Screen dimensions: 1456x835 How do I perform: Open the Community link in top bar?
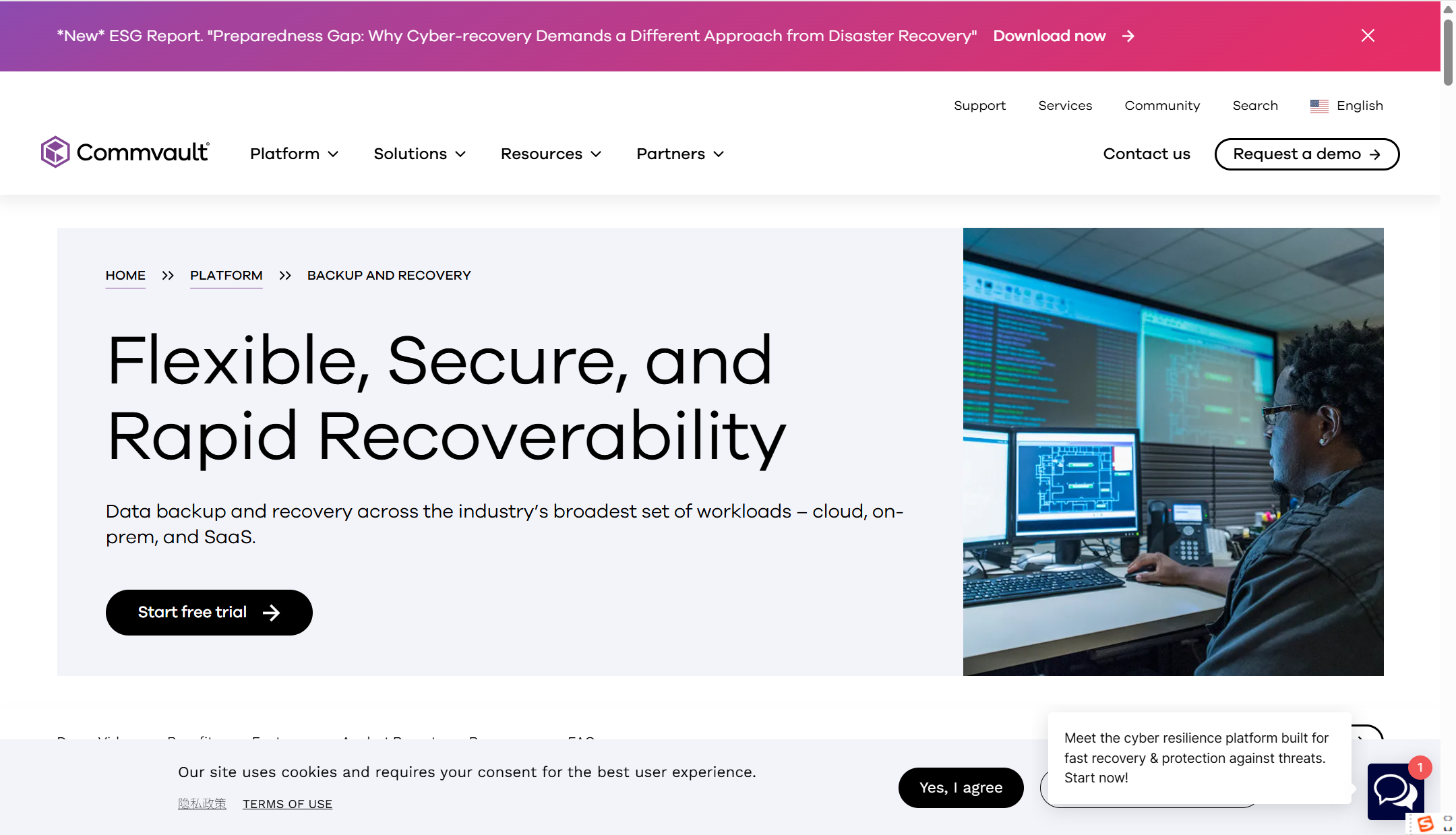1162,106
